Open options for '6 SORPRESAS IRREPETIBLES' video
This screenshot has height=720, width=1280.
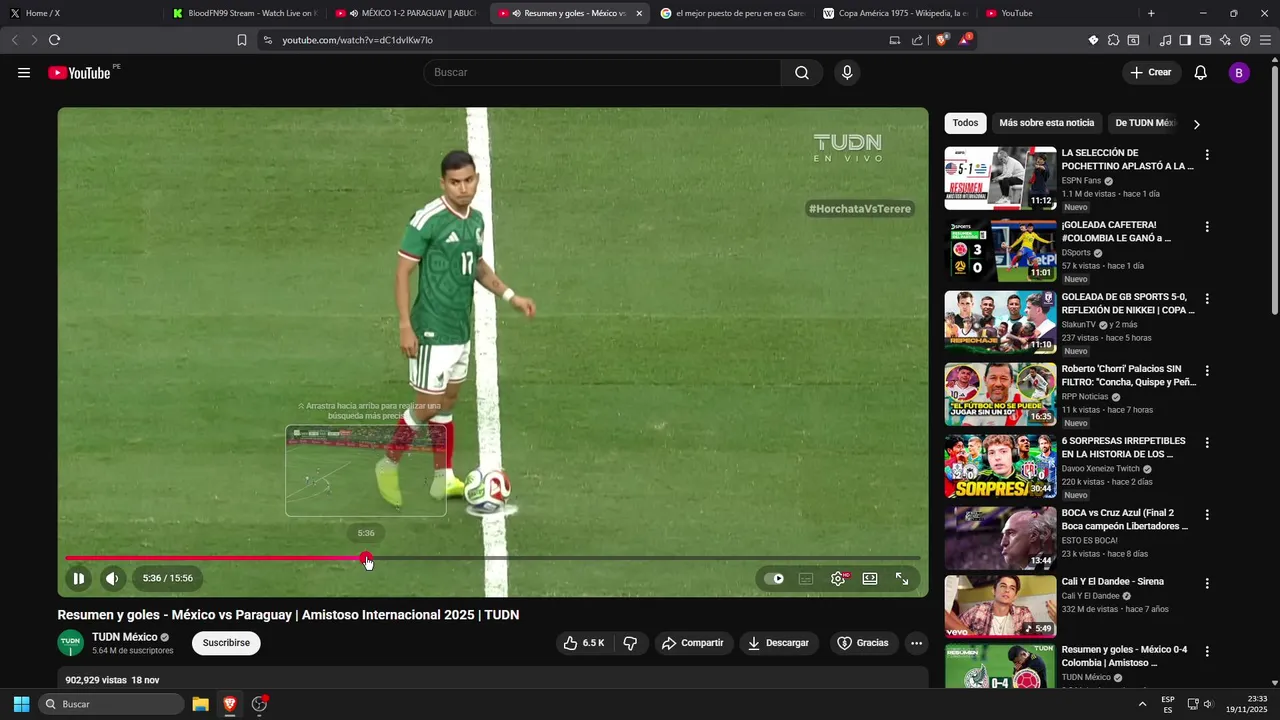click(1207, 443)
